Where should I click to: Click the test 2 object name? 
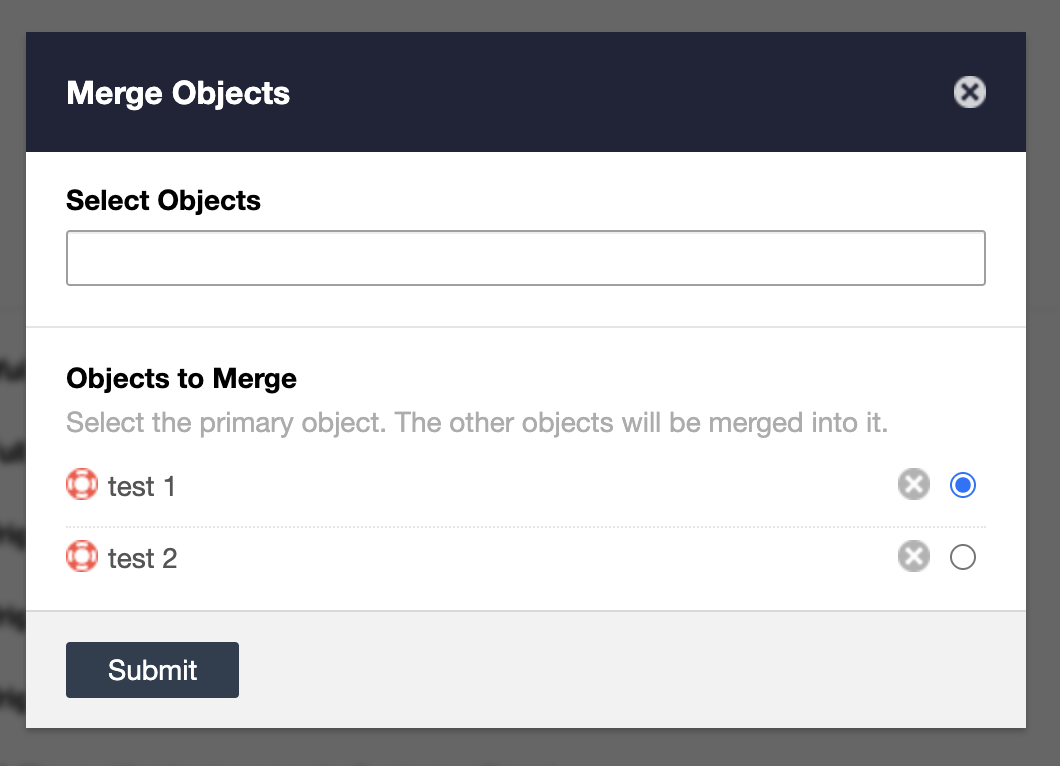point(142,558)
